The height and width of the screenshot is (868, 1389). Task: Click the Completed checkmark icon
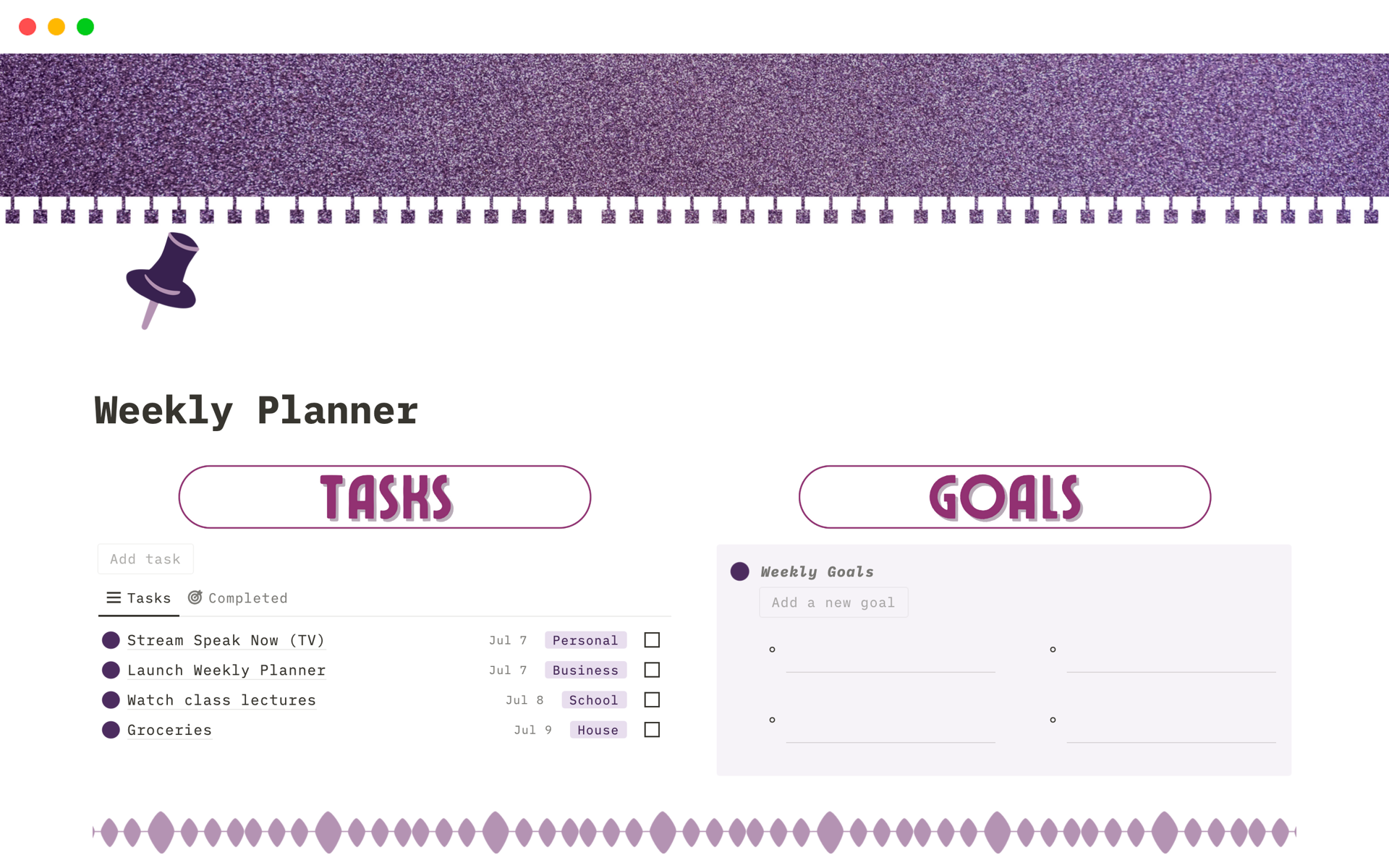[x=195, y=597]
